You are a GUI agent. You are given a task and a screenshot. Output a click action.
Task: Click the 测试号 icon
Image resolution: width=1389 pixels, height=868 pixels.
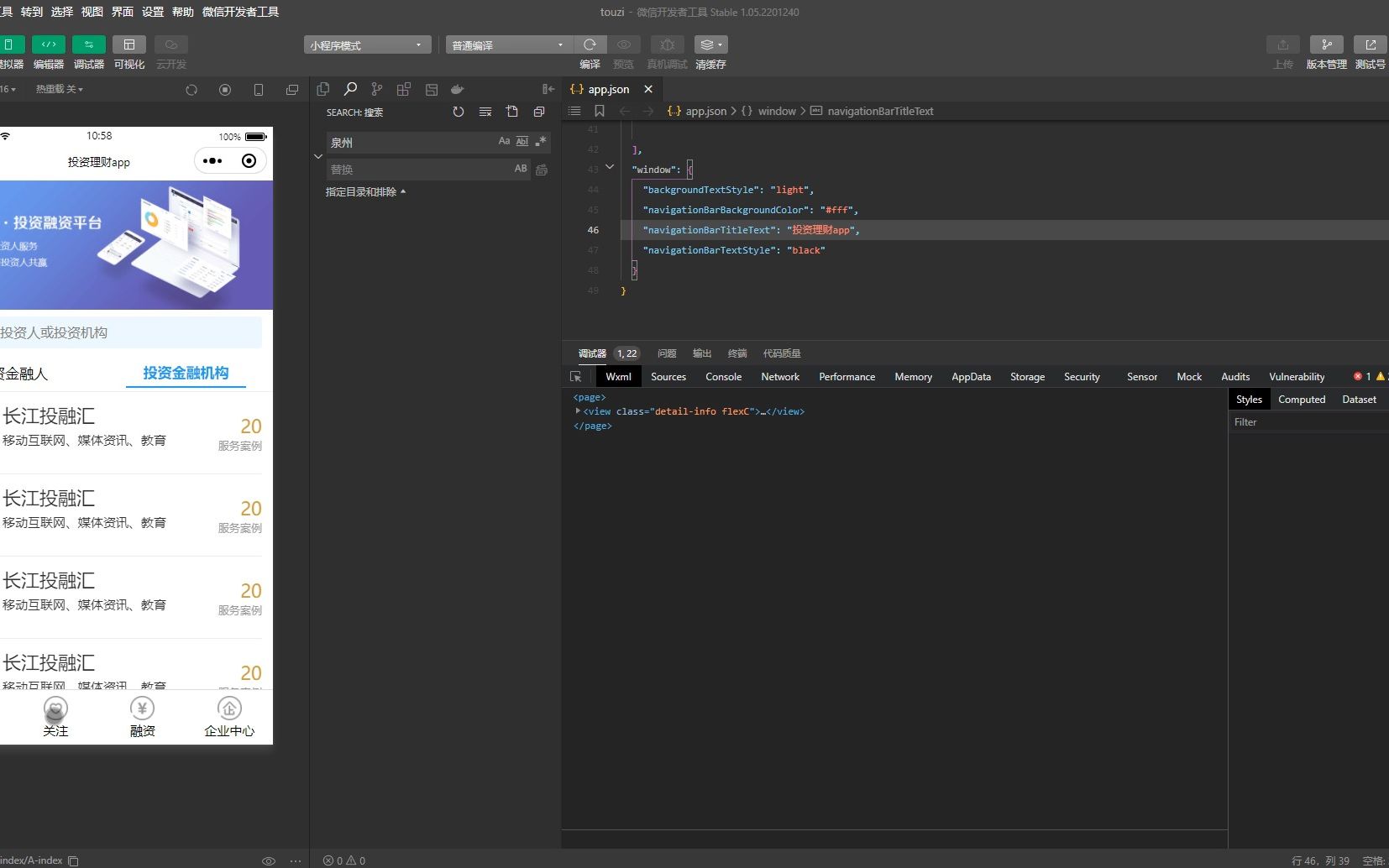[x=1371, y=44]
